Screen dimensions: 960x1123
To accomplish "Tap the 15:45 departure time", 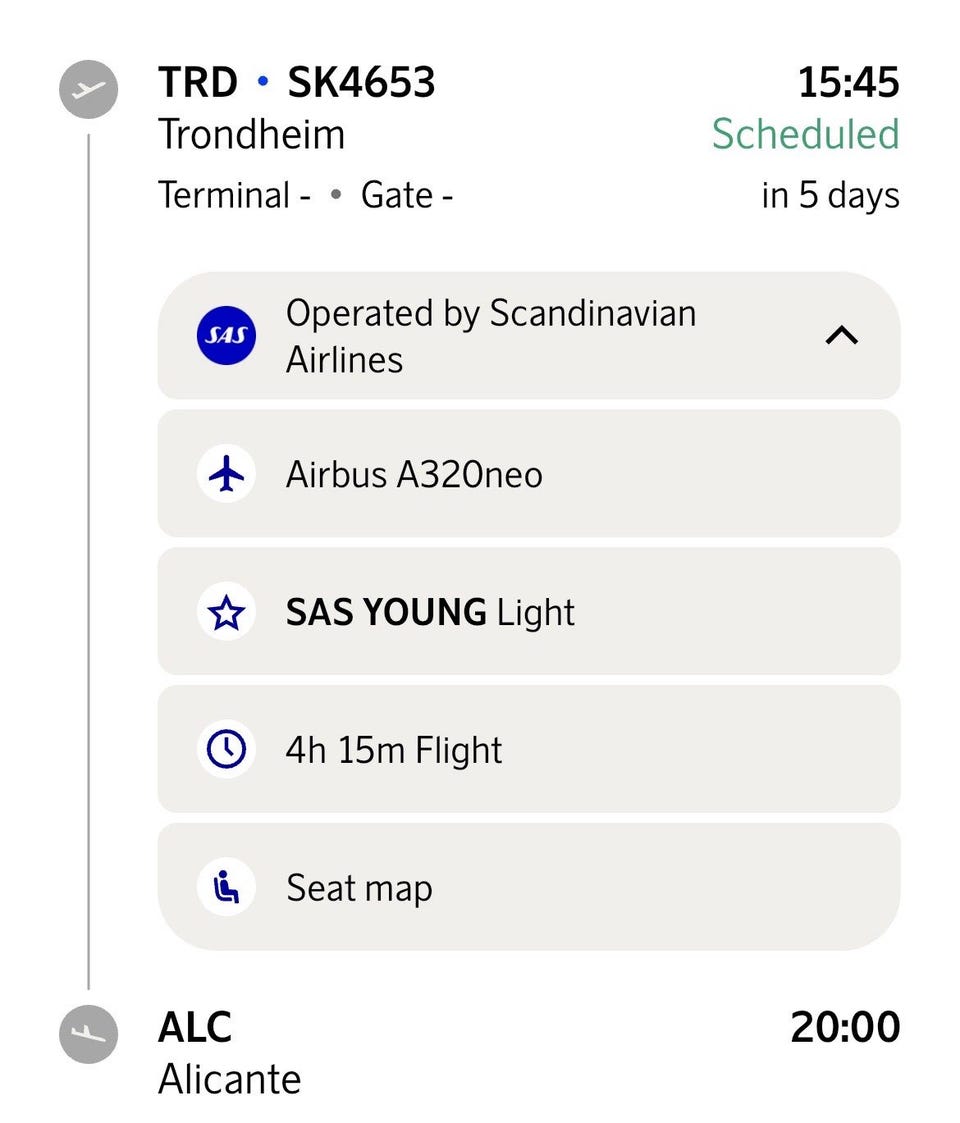I will pyautogui.click(x=848, y=82).
